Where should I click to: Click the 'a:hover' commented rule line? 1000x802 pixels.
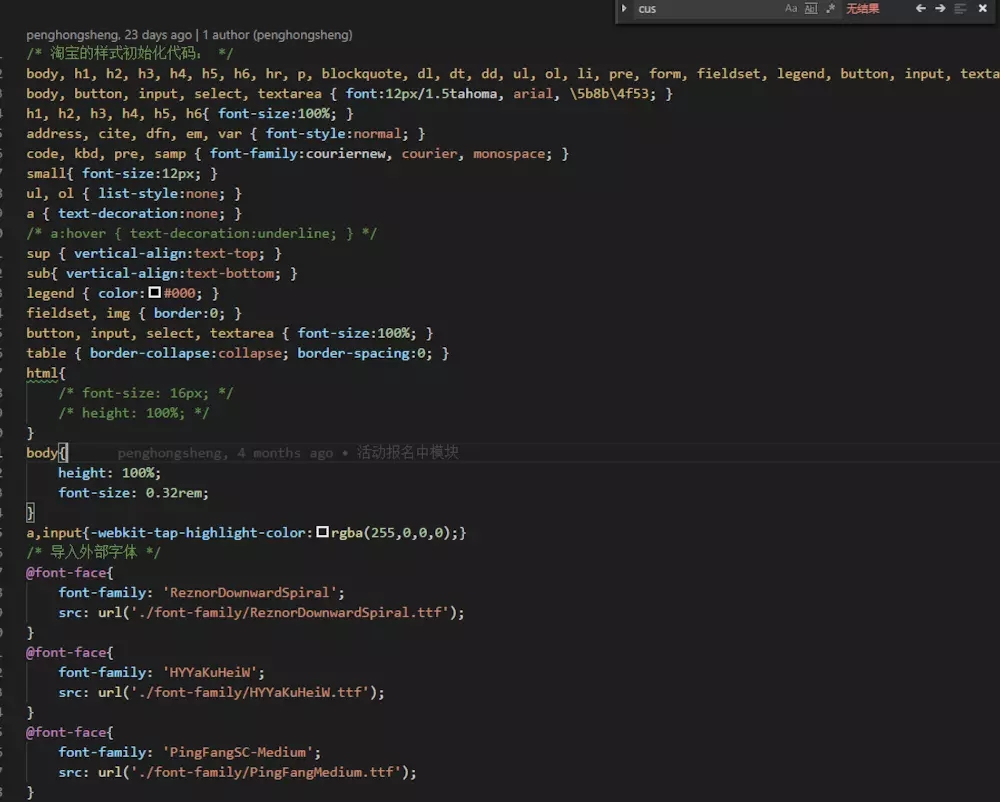[202, 233]
